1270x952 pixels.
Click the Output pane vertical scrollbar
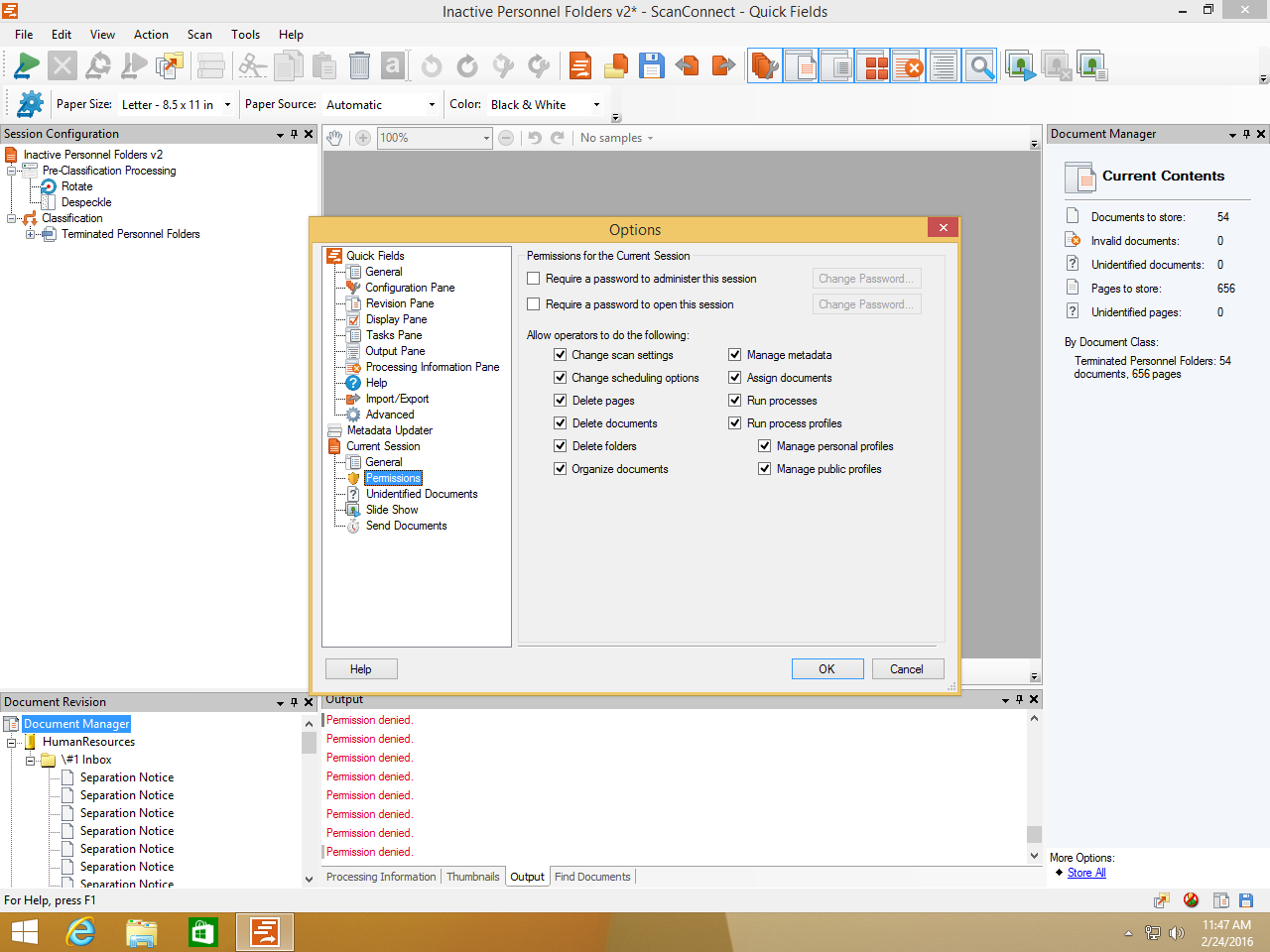tap(1034, 783)
